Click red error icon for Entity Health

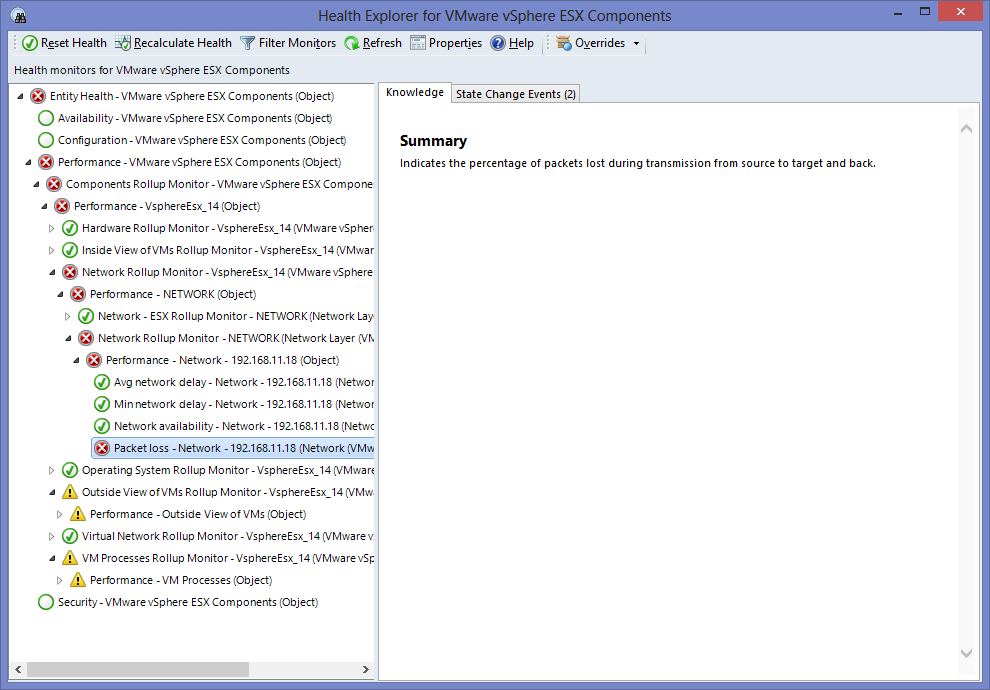[38, 96]
